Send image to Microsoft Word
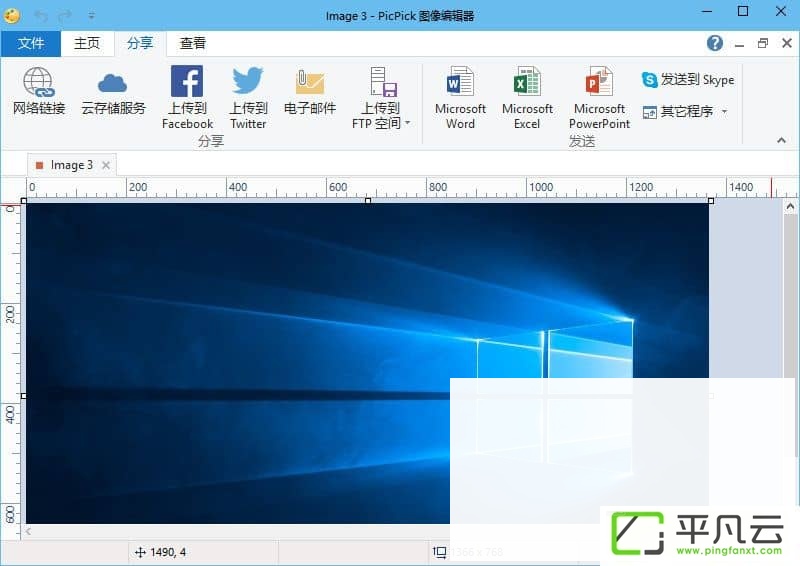This screenshot has height=566, width=800. pyautogui.click(x=460, y=97)
